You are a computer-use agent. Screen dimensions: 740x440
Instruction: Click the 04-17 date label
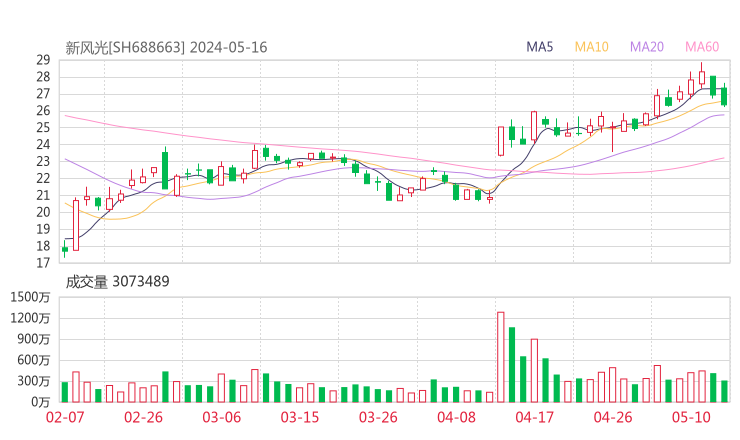click(535, 417)
